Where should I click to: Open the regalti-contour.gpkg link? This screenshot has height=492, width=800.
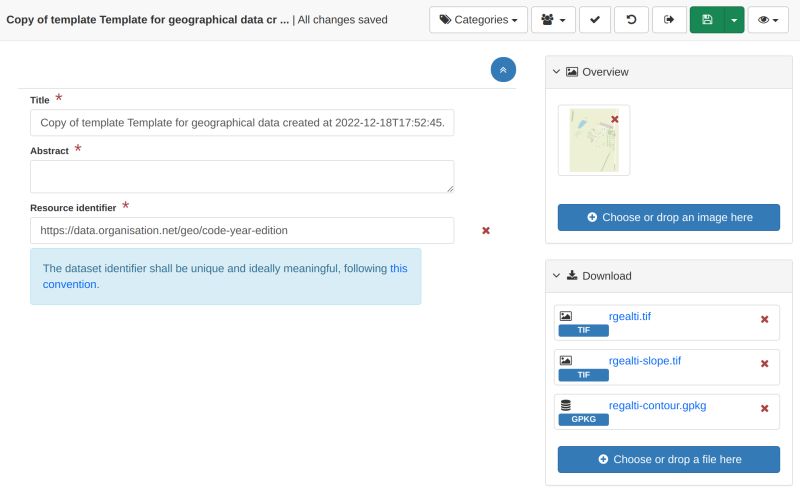(657, 406)
